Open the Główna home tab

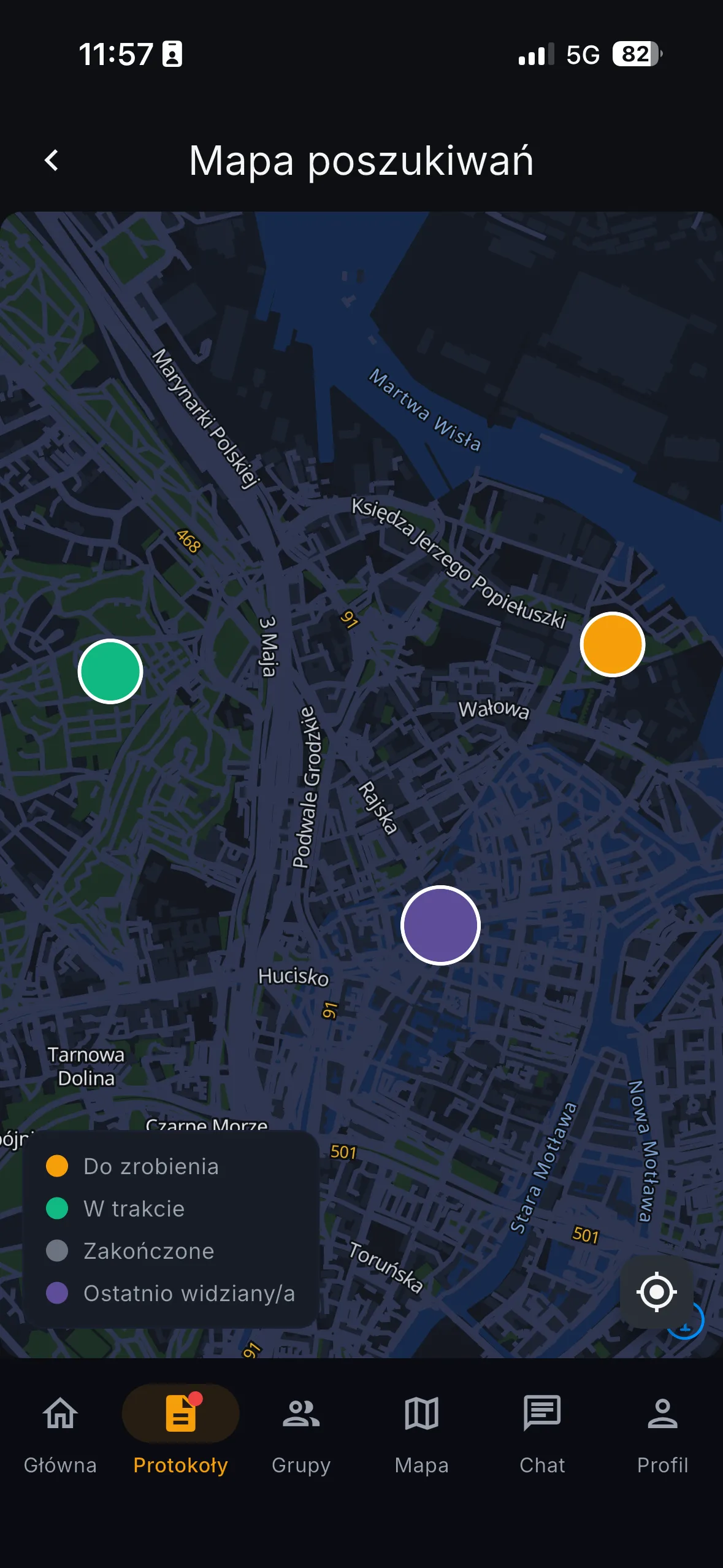point(60,1435)
